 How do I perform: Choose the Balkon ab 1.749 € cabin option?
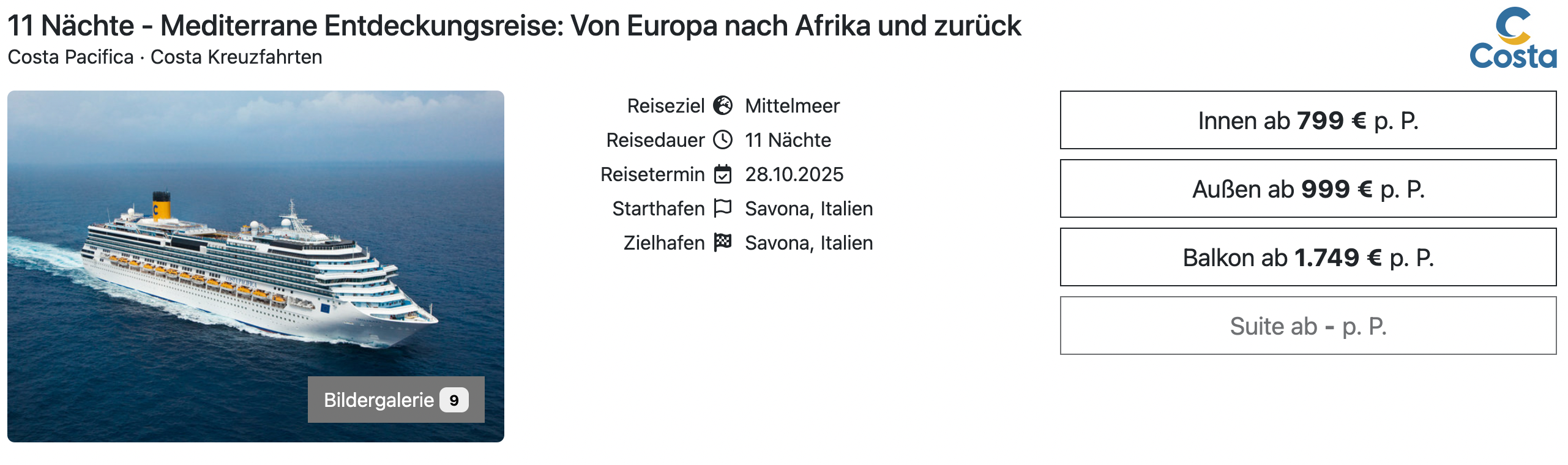[x=1308, y=258]
